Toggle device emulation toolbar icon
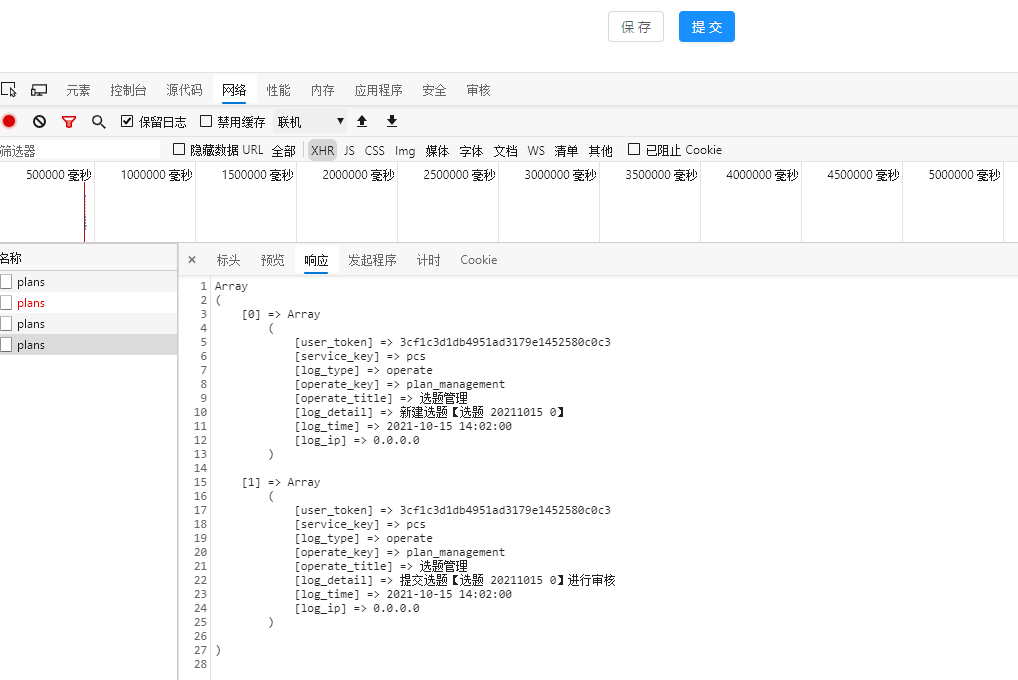 (39, 90)
